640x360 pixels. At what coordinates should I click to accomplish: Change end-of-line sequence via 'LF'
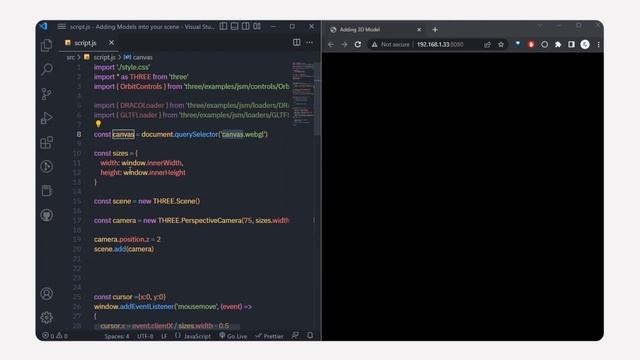coord(164,336)
